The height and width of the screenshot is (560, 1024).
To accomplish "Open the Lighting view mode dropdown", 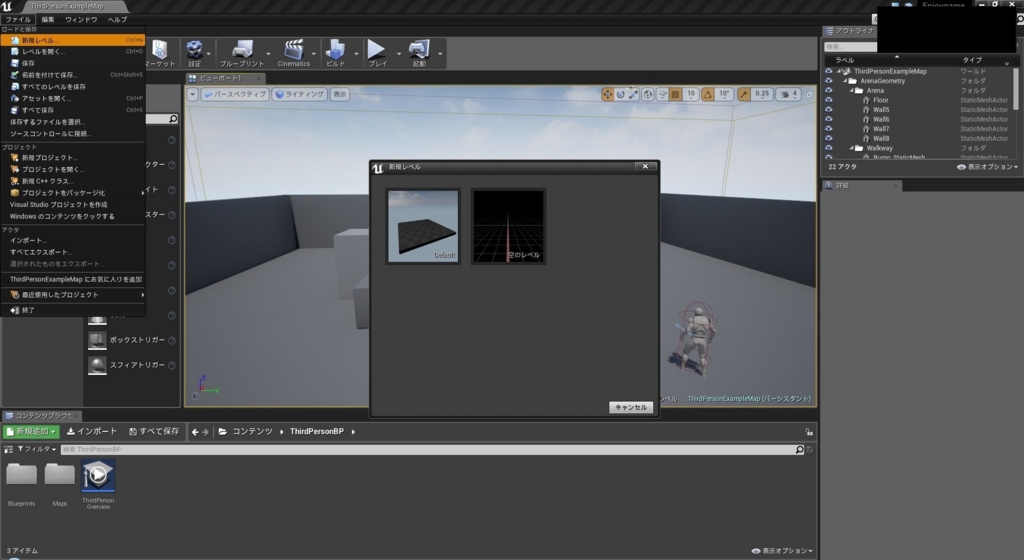I will click(x=300, y=95).
